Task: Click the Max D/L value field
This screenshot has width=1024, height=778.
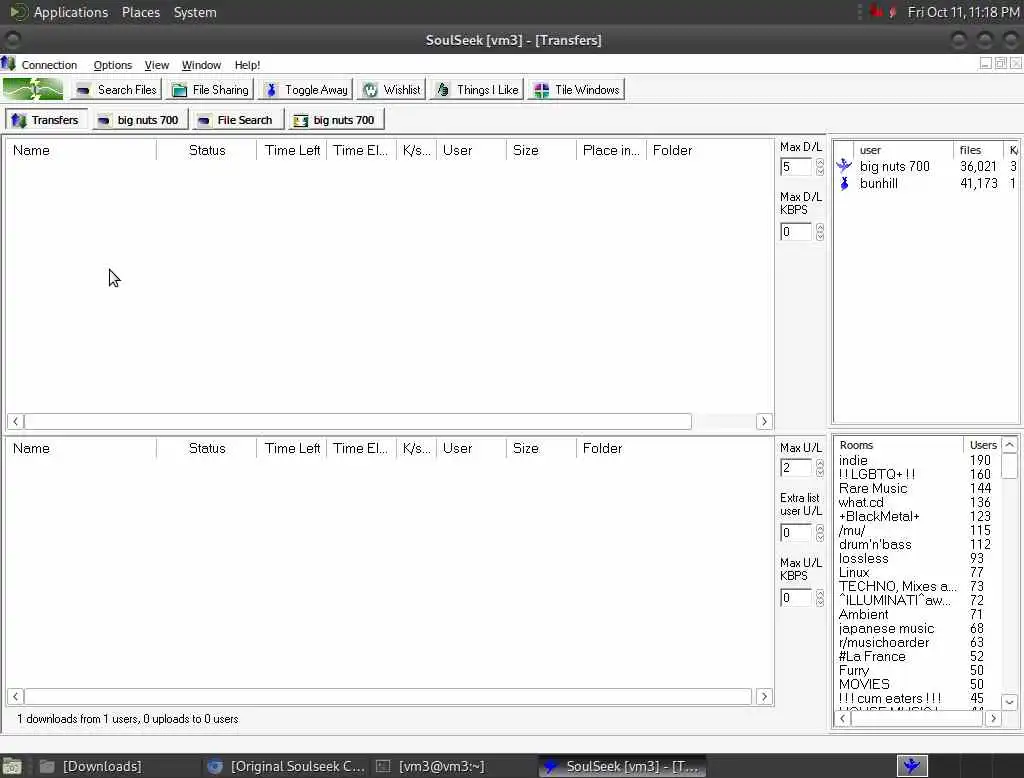Action: (x=796, y=167)
